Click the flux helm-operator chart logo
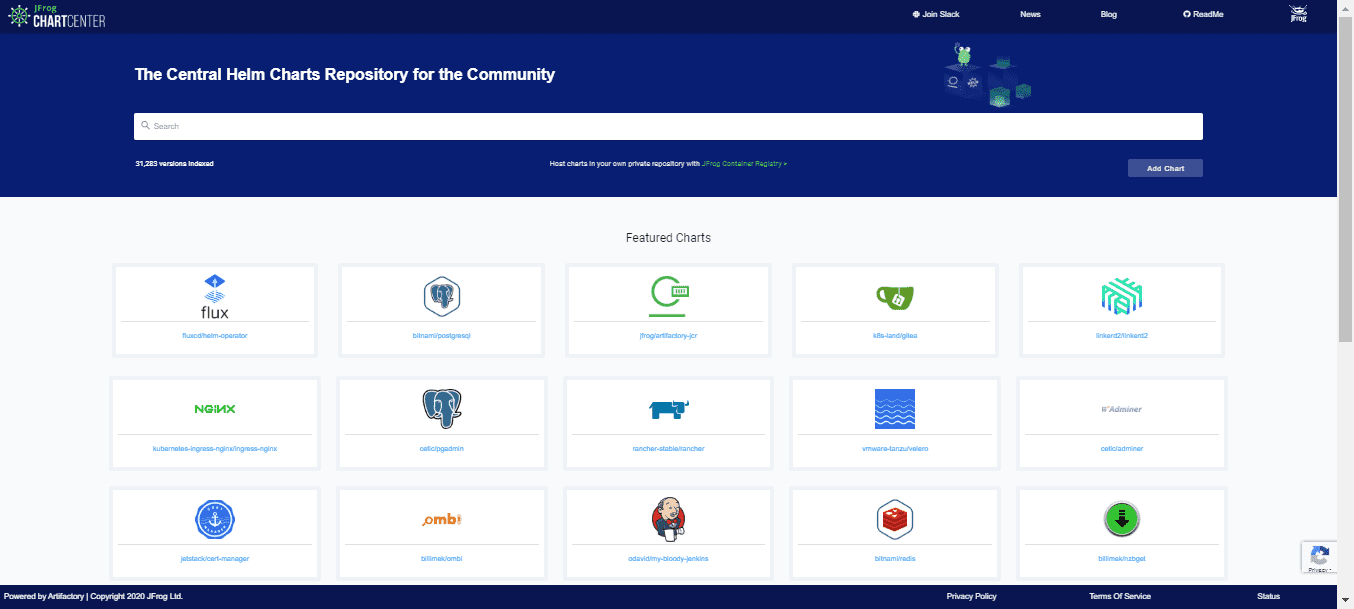Image resolution: width=1354 pixels, height=609 pixels. coord(215,296)
